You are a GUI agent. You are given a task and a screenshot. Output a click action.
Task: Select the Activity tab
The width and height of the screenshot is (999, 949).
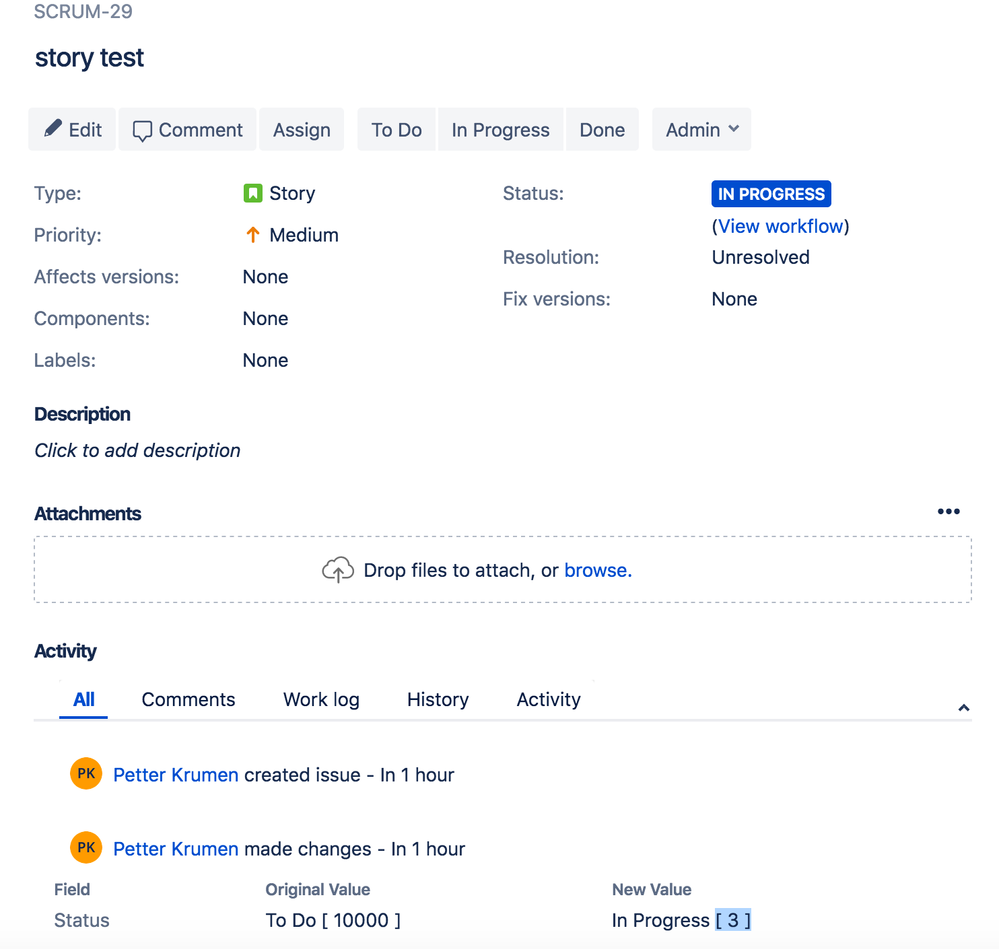click(x=548, y=699)
